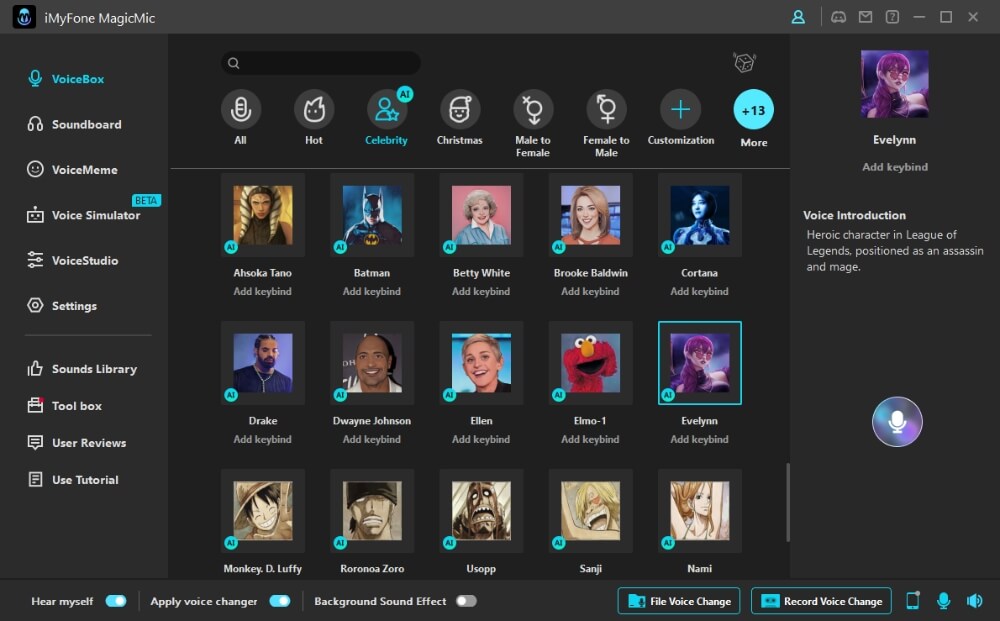Open User Reviews
The image size is (1000, 621).
click(77, 442)
